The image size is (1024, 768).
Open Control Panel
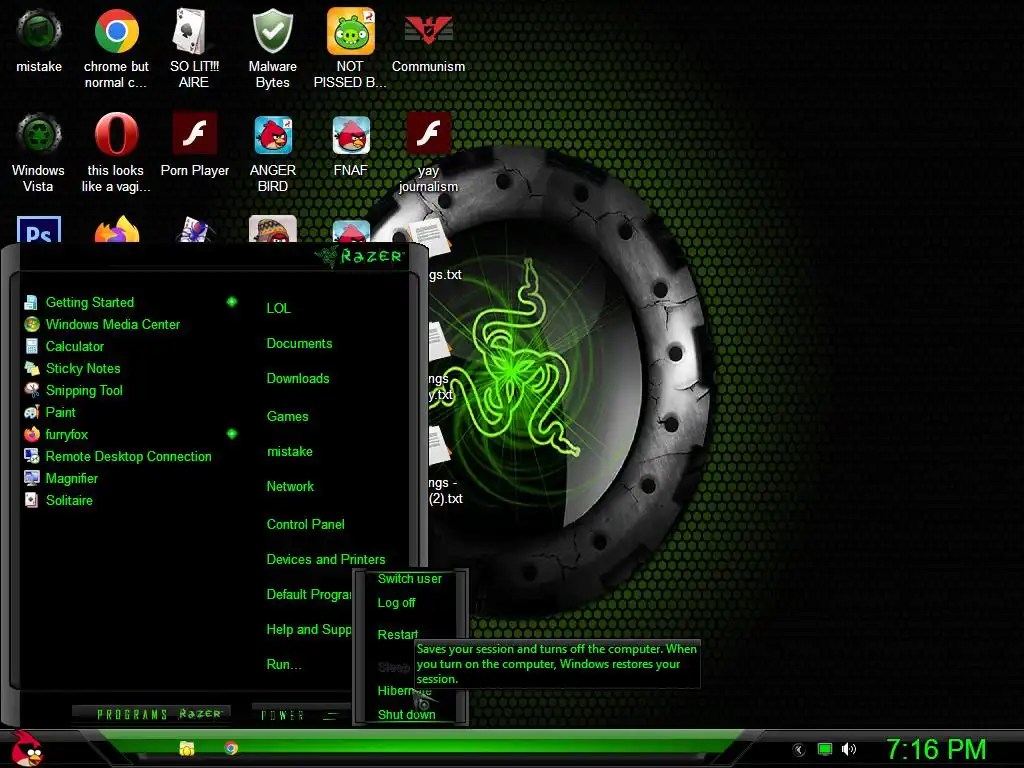point(305,524)
